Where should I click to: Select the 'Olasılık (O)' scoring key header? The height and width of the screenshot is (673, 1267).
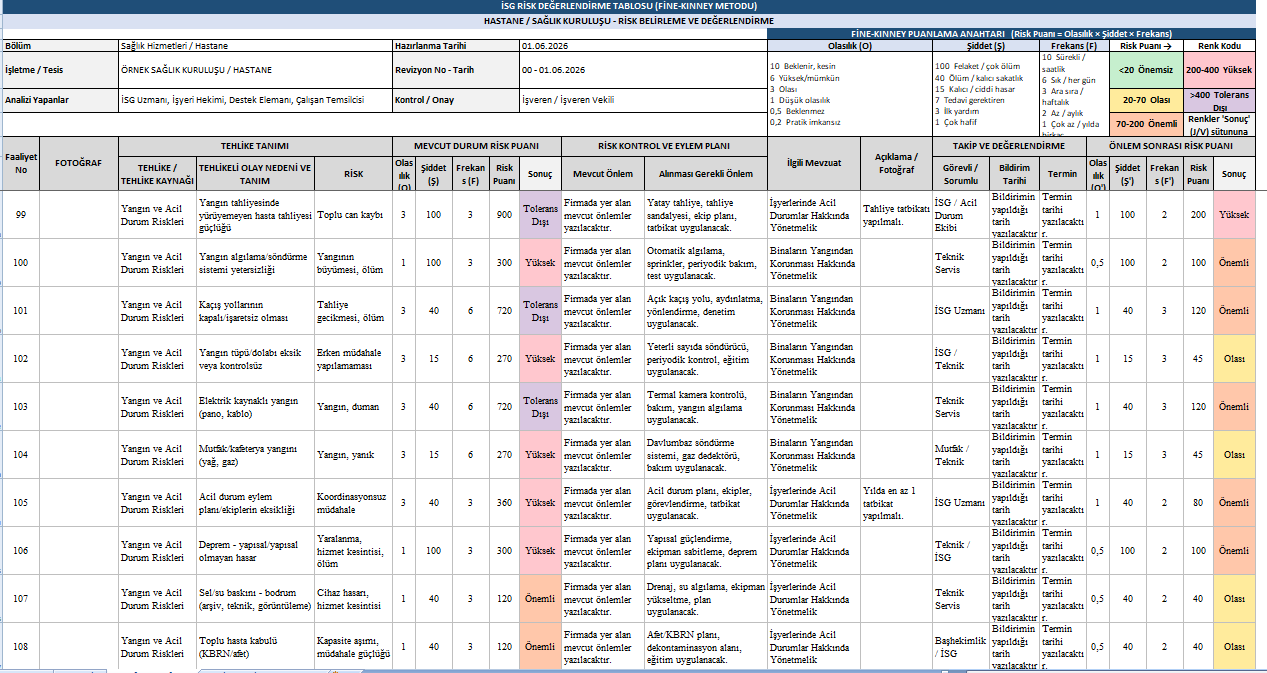(849, 46)
